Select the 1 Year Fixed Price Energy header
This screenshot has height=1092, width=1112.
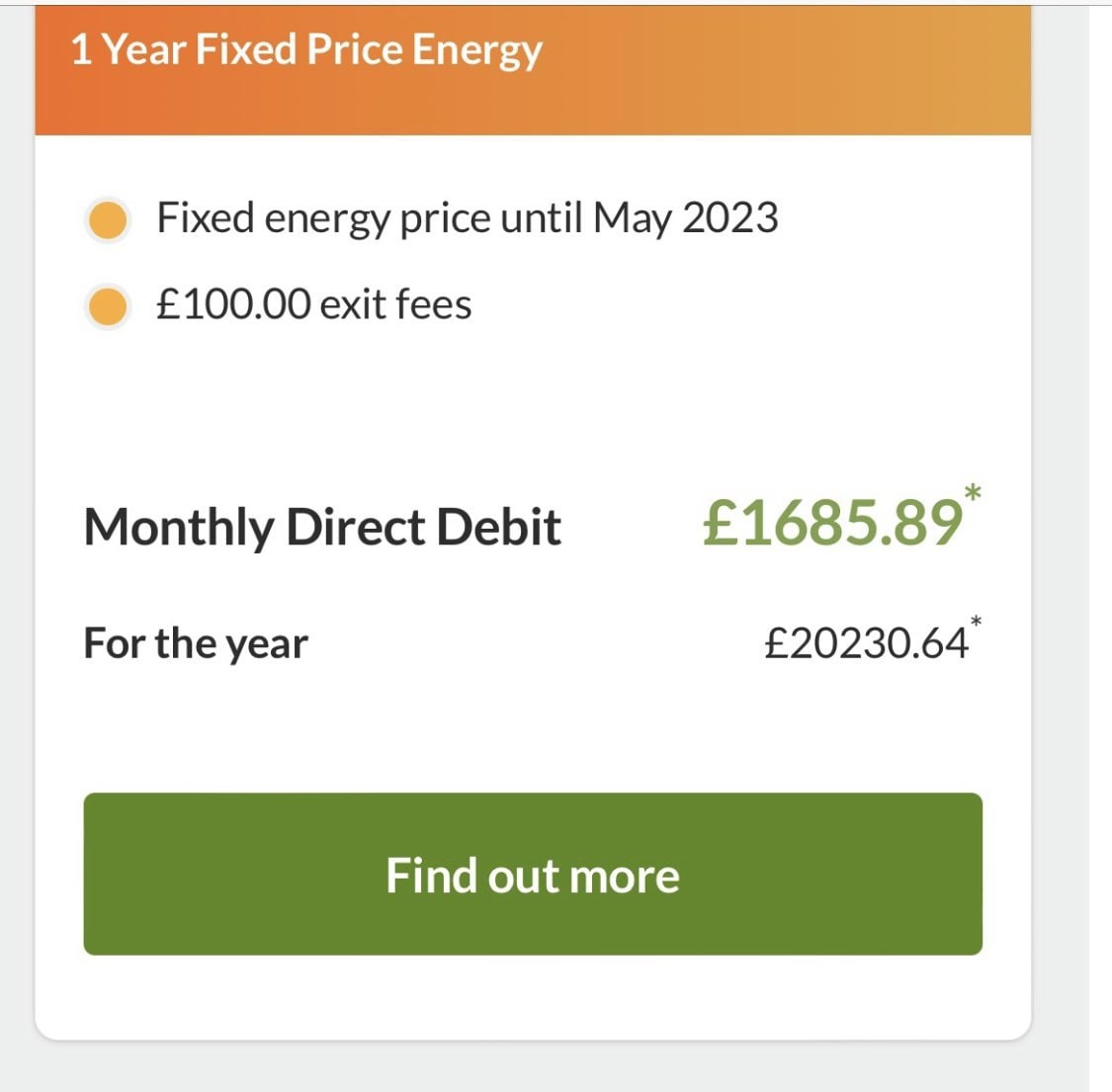point(306,49)
